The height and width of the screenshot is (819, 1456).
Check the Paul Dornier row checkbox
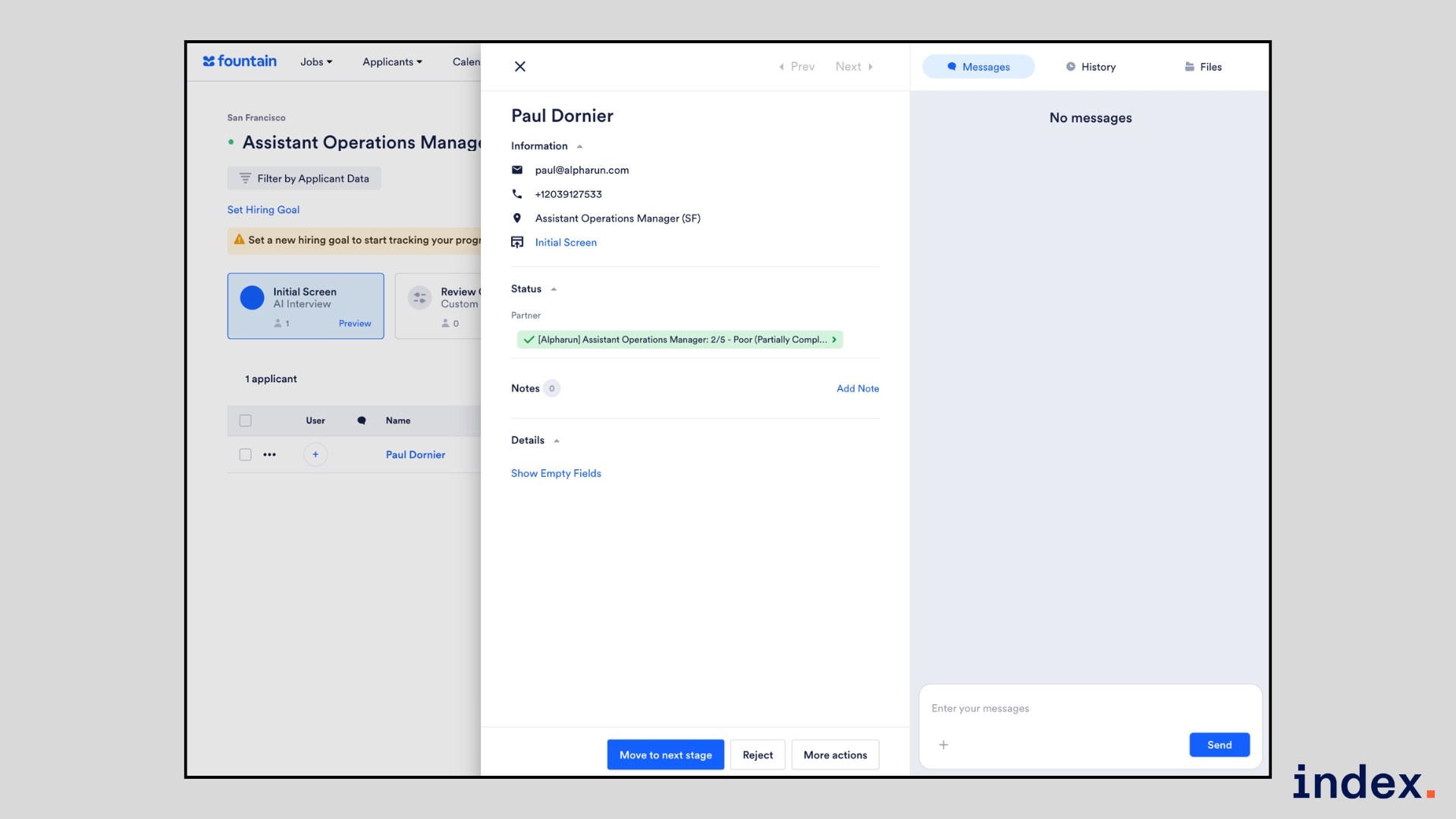[x=245, y=455]
